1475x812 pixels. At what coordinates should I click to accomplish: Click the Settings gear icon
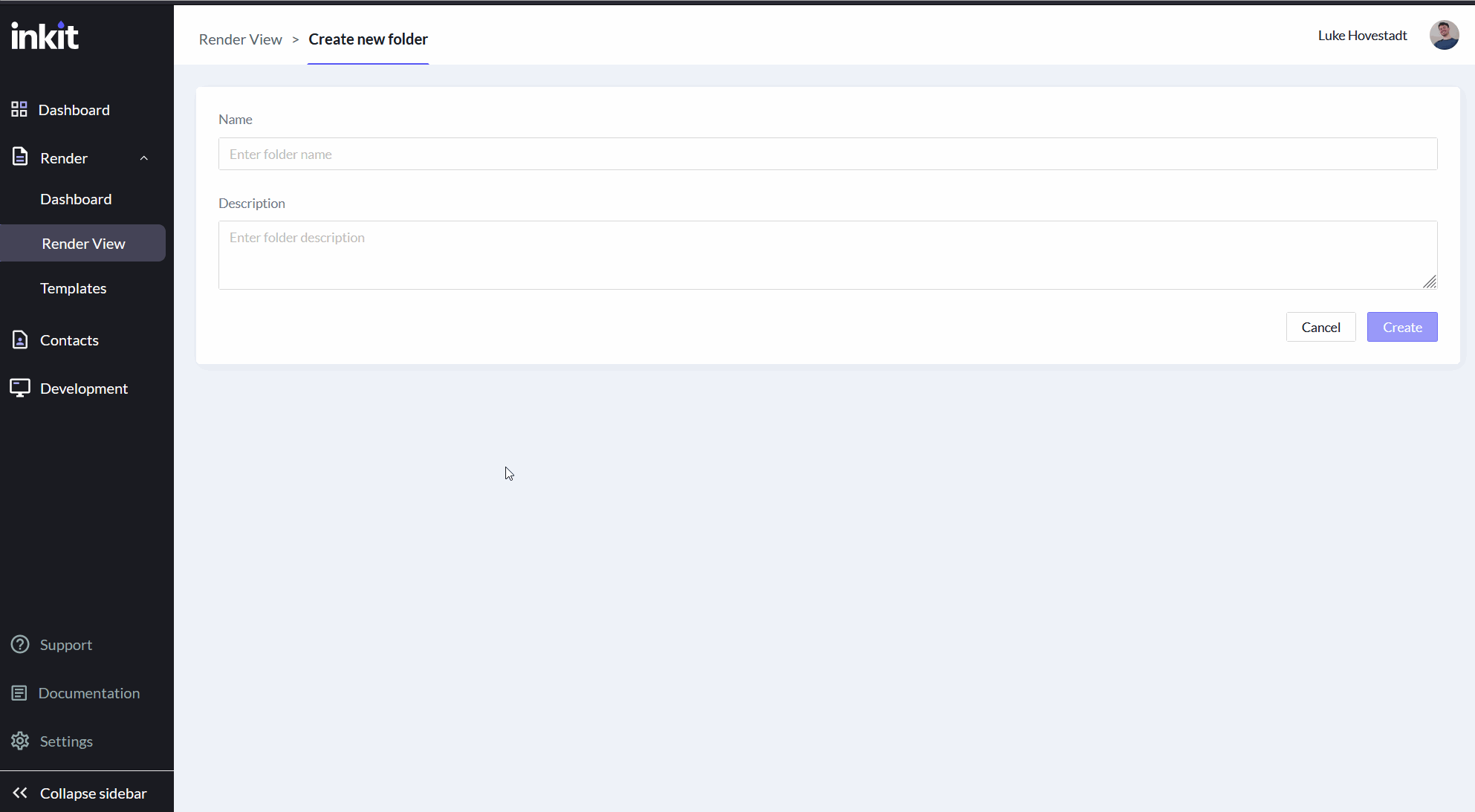pos(20,741)
